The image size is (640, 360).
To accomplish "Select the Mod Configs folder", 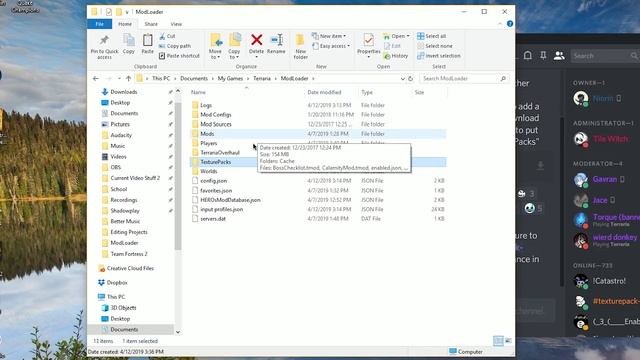I will click(216, 115).
